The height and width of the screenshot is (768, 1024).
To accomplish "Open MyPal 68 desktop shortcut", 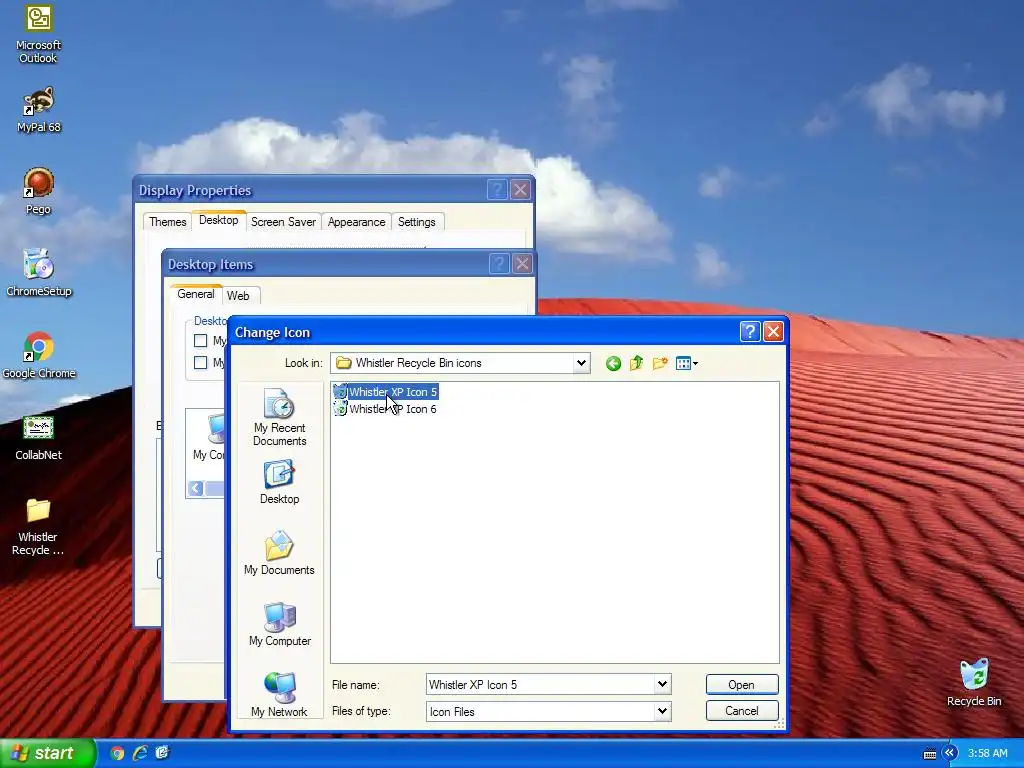I will [x=39, y=110].
